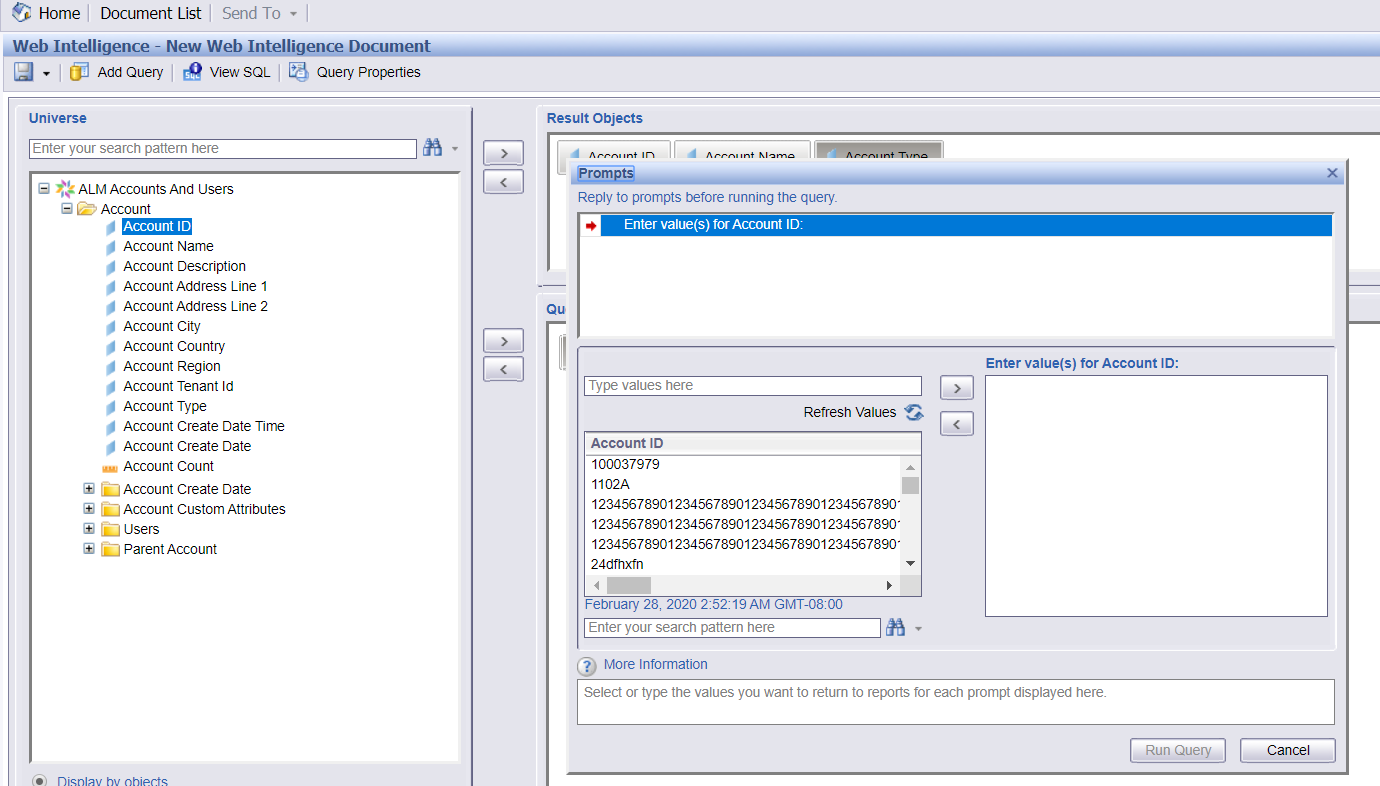Expand the Account Create Date folder
The image size is (1380, 786).
click(x=89, y=488)
